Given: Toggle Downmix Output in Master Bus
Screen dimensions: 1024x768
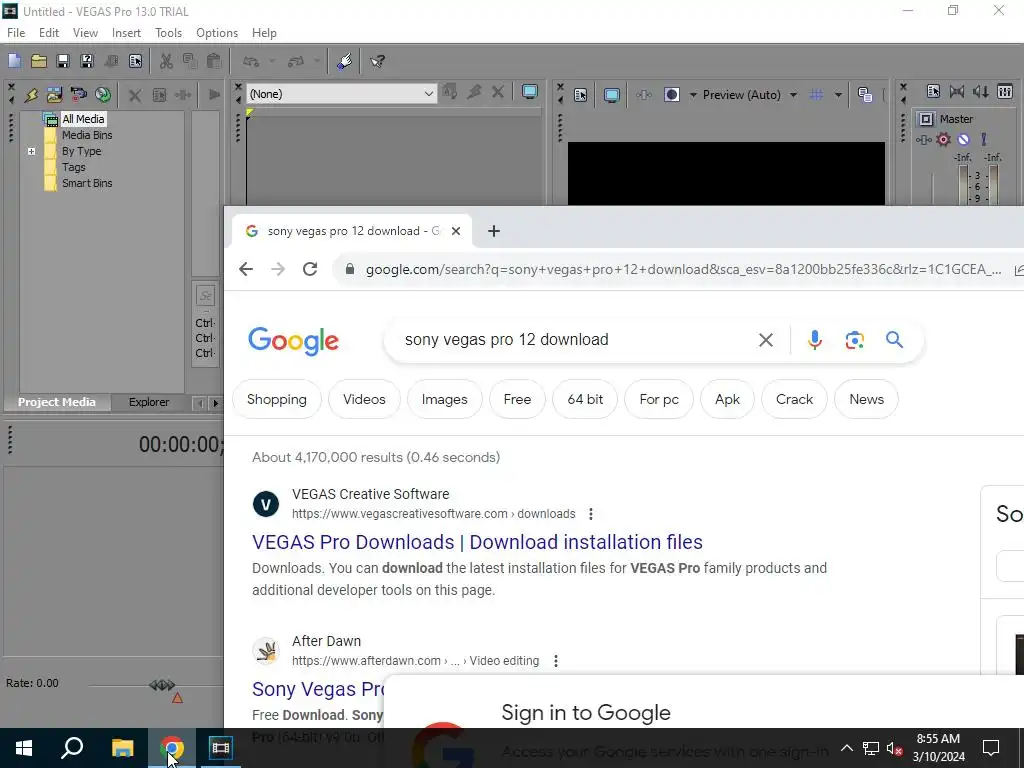Looking at the screenshot, I should click(957, 92).
